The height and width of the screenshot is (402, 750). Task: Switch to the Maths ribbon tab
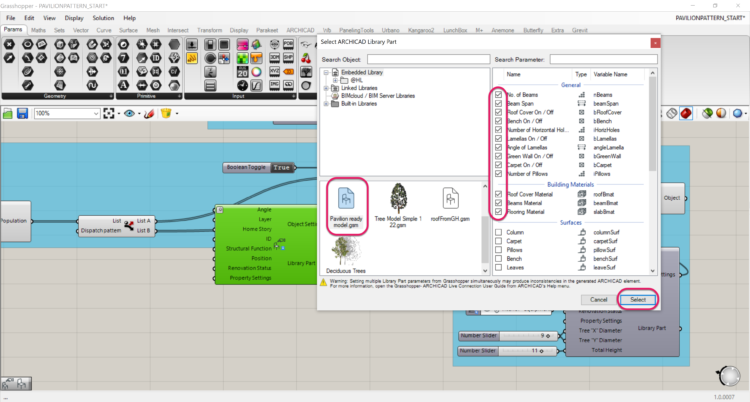(x=38, y=30)
